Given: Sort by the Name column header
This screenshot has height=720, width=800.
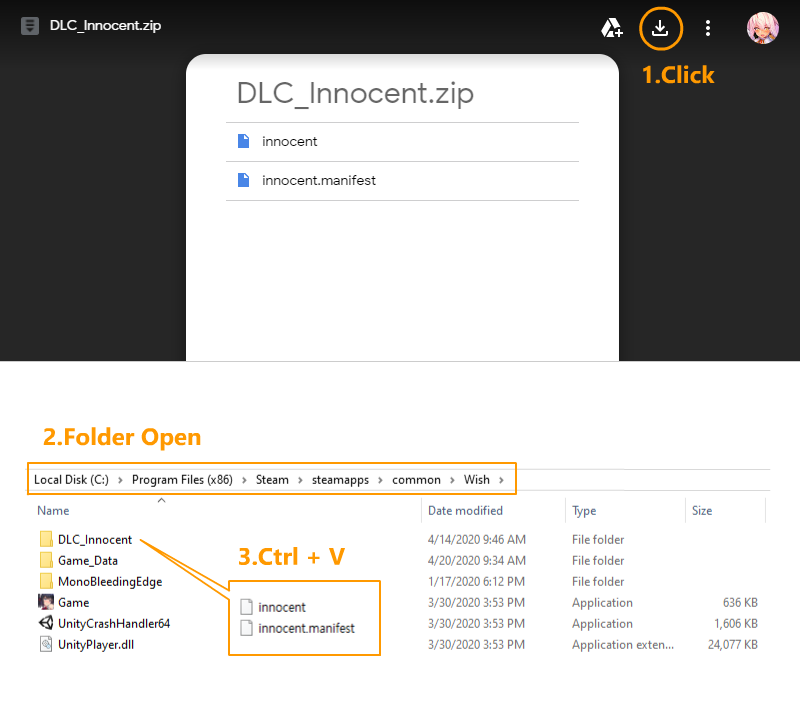Looking at the screenshot, I should point(53,511).
